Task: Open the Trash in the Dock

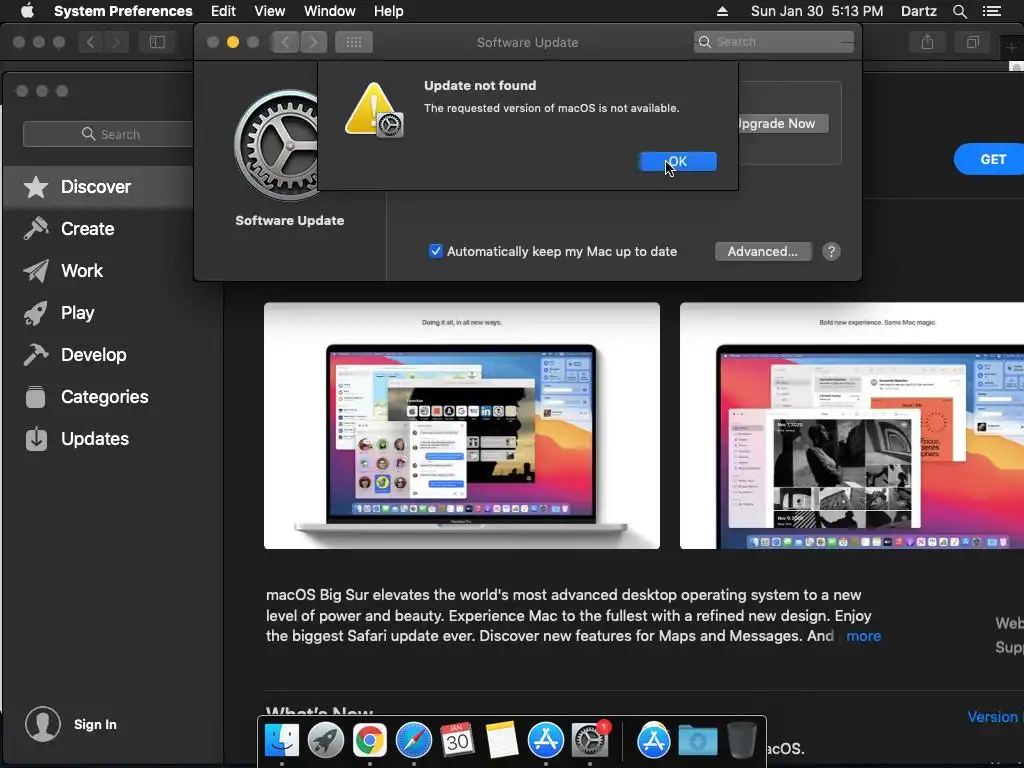Action: click(741, 740)
